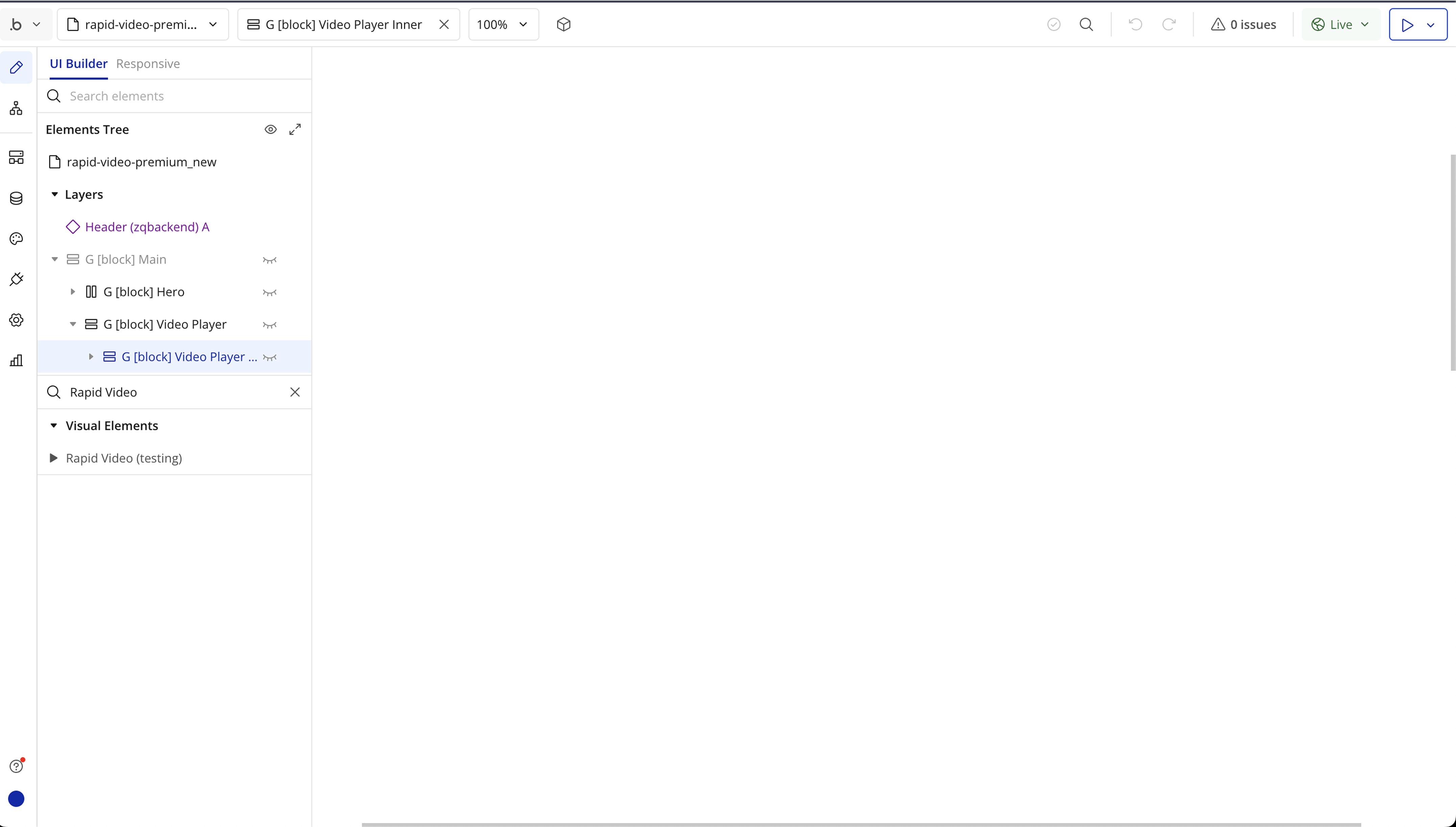Select the UI Builder tab
The image size is (1456, 827).
pyautogui.click(x=78, y=64)
